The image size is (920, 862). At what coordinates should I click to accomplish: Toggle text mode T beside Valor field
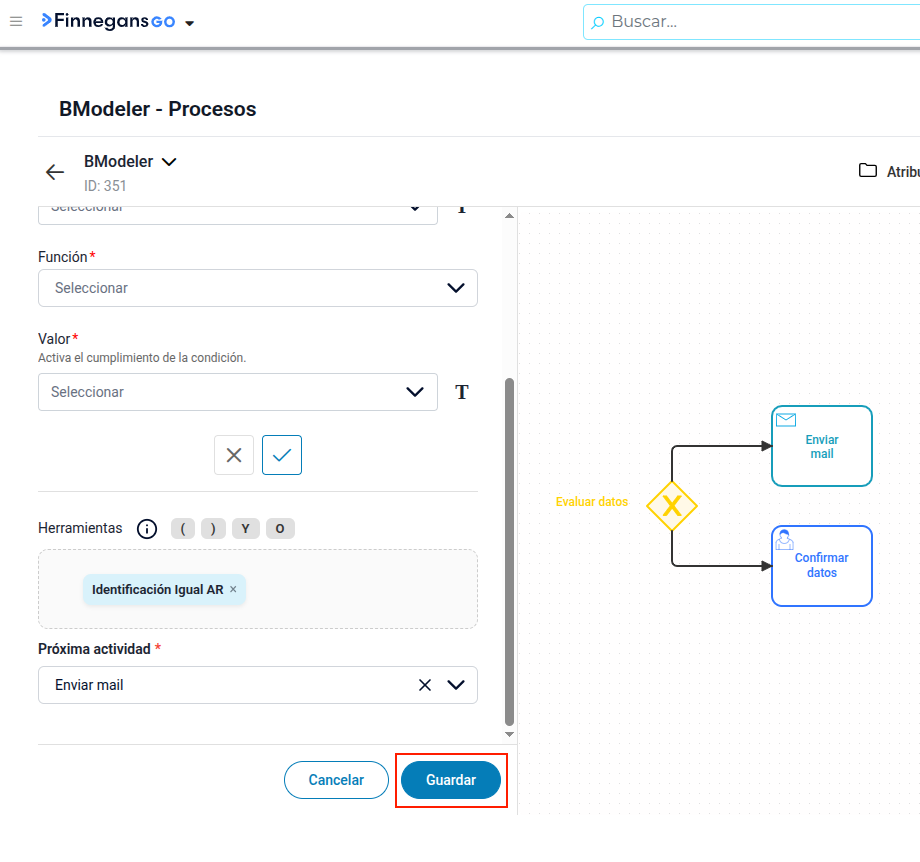[462, 392]
